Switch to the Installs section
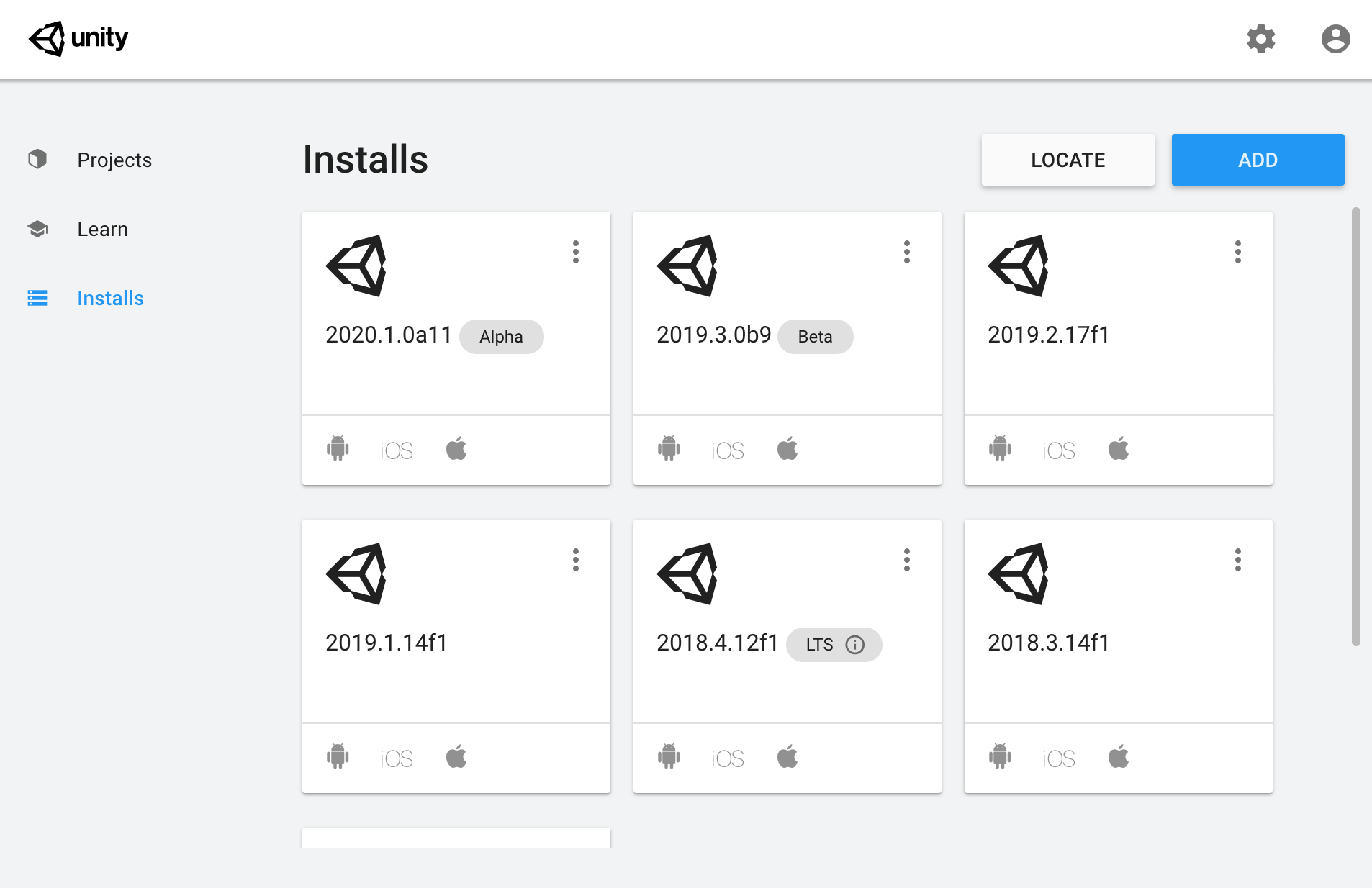Image resolution: width=1372 pixels, height=888 pixels. coord(109,297)
